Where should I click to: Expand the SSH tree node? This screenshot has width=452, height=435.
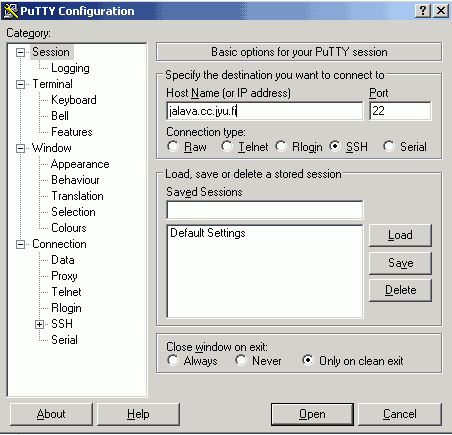tap(39, 324)
